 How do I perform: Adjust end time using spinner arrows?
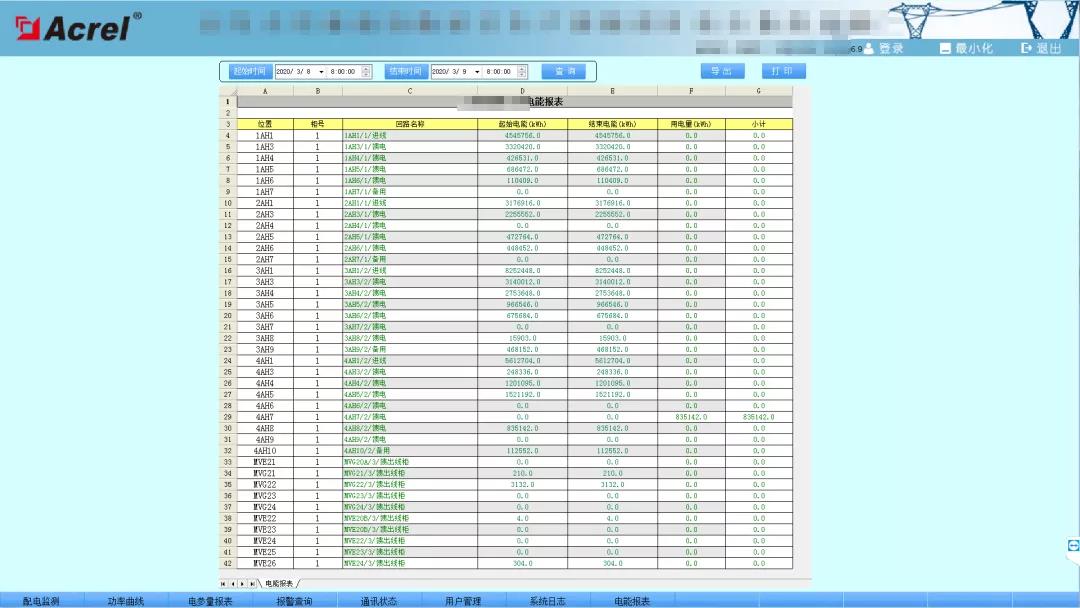coord(522,72)
